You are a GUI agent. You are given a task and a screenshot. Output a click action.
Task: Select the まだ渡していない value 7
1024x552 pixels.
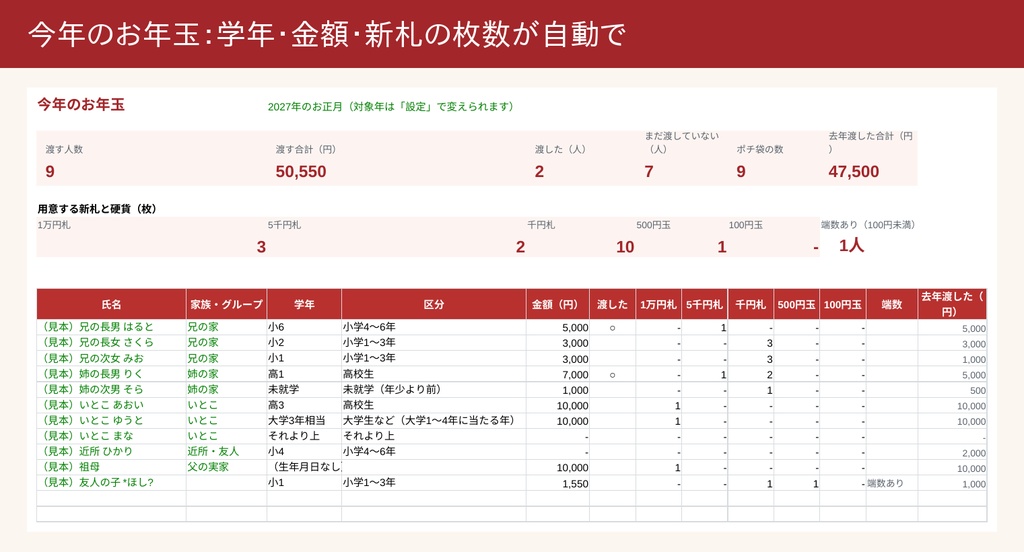coord(648,172)
